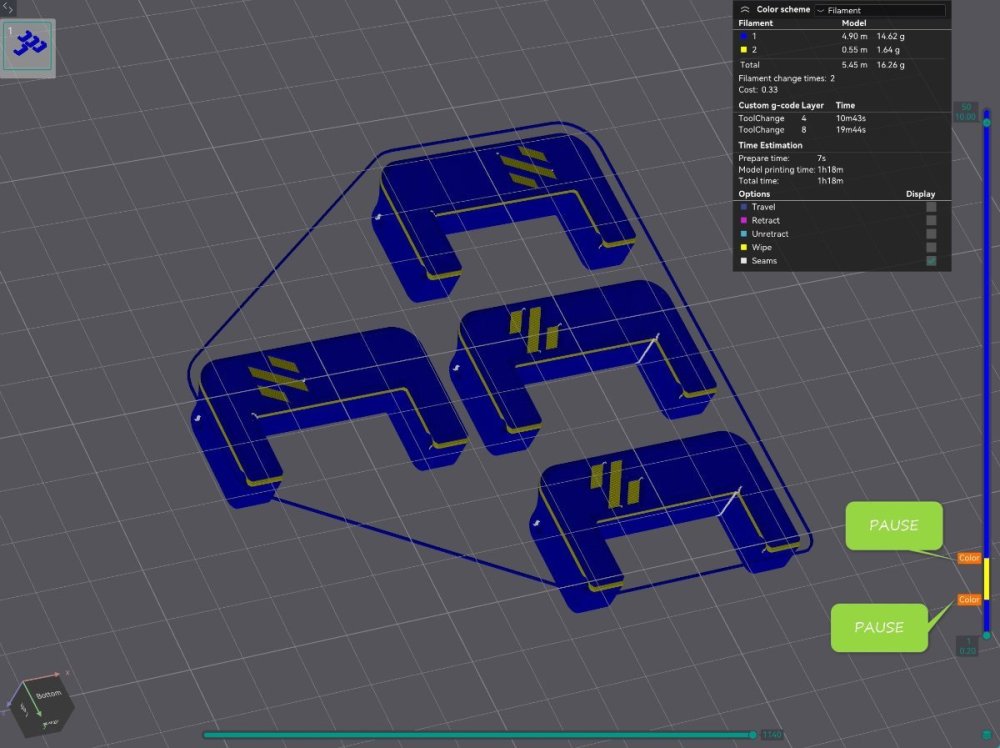The width and height of the screenshot is (1000, 748).
Task: Click the Travel option color icon
Action: pos(744,207)
